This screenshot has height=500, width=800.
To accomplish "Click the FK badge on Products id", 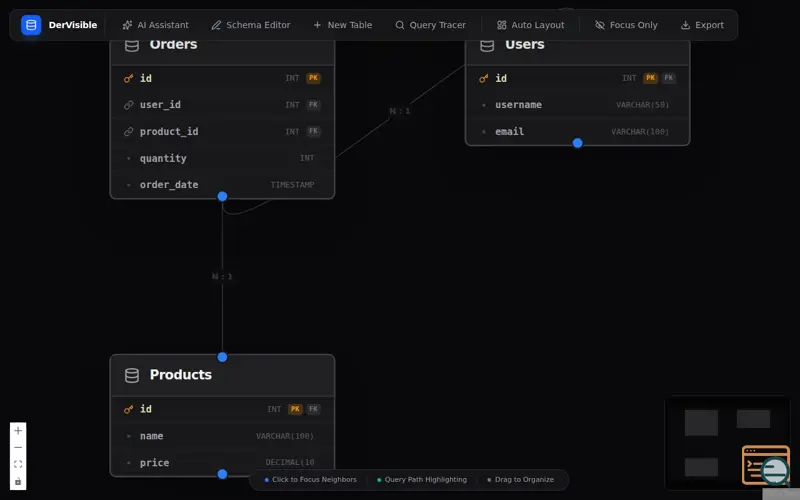I will pyautogui.click(x=313, y=409).
